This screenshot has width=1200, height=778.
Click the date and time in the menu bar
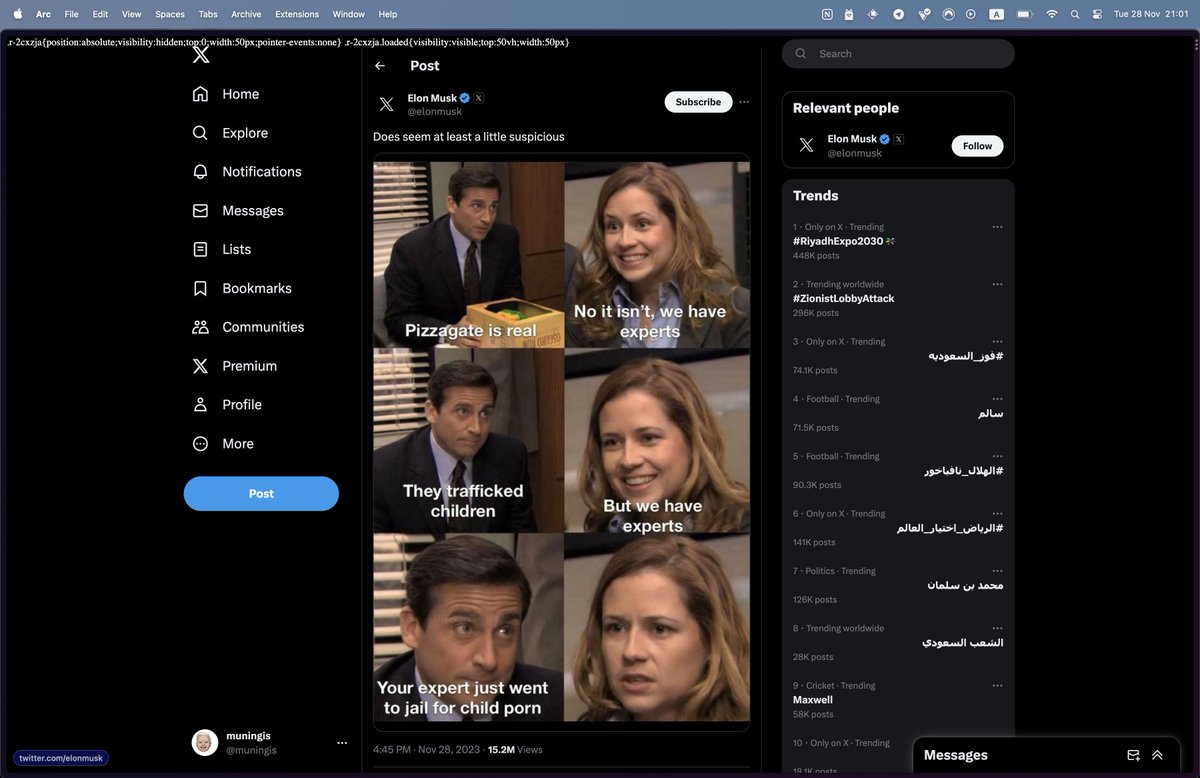pyautogui.click(x=1151, y=14)
